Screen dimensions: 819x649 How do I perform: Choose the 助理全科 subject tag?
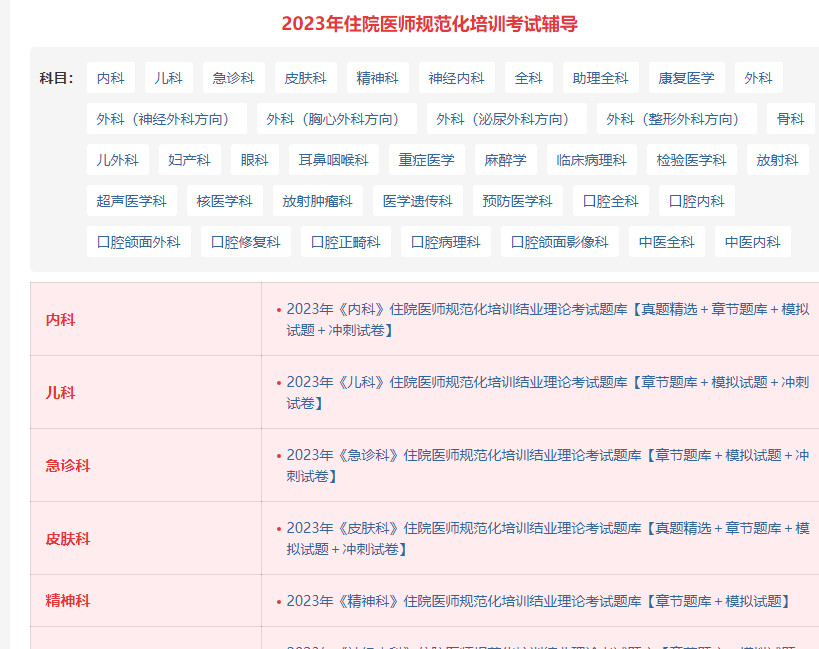pyautogui.click(x=601, y=78)
